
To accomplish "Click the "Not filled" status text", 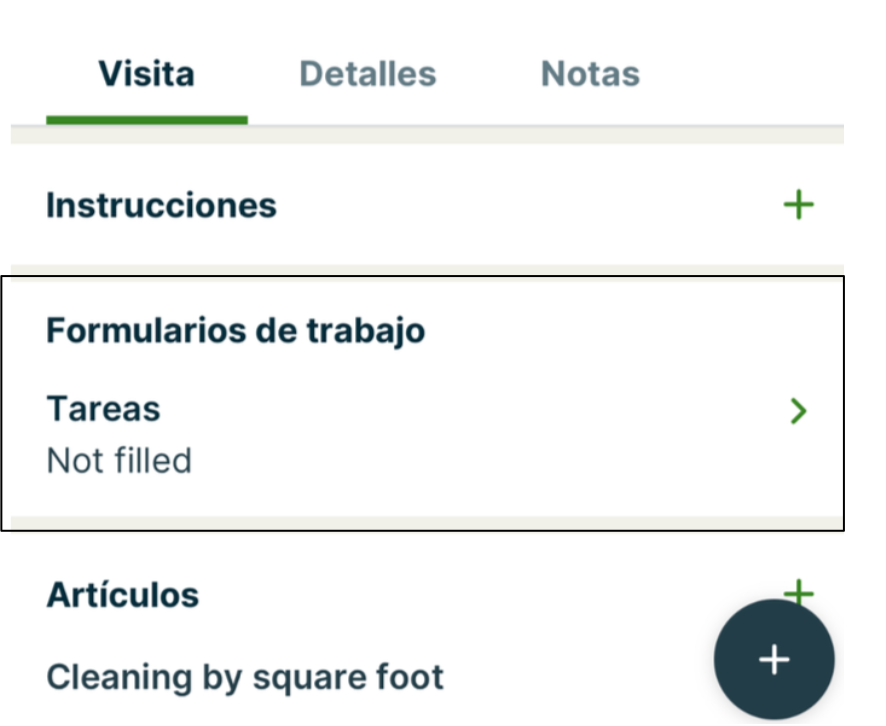I will pos(119,461).
